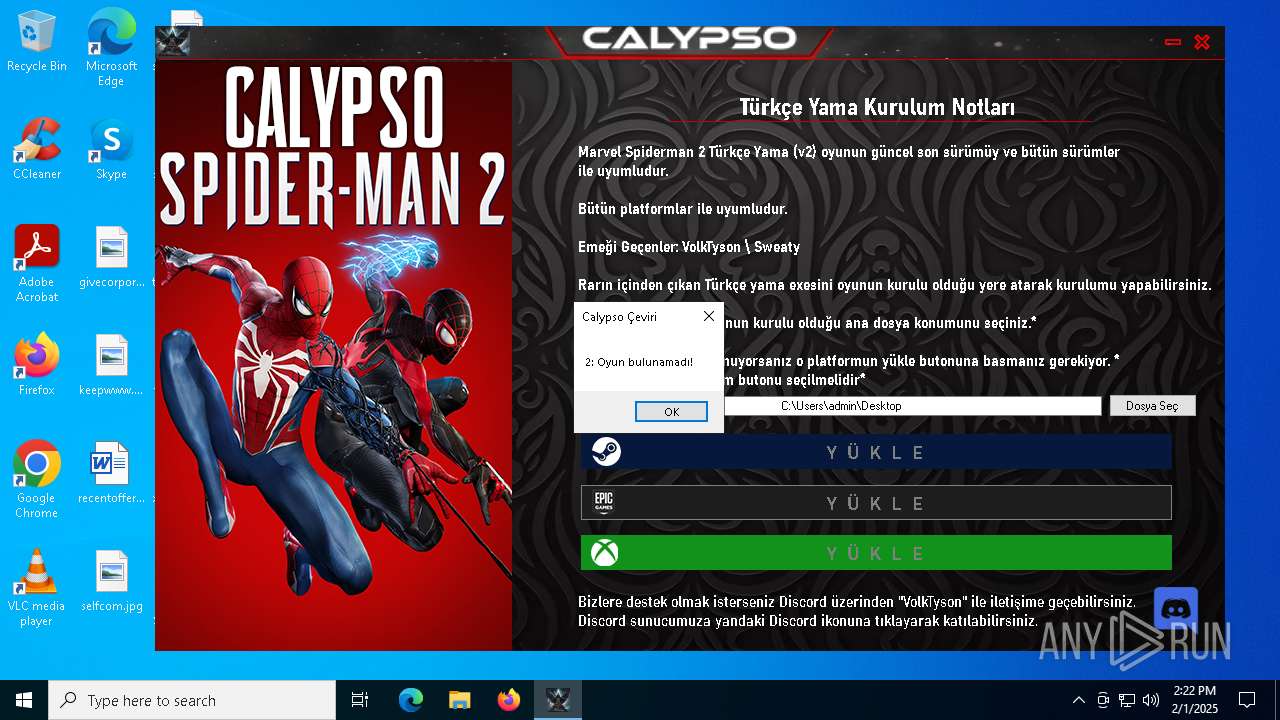The image size is (1280, 720).
Task: Click the Spider-Man 2 cover art
Action: pyautogui.click(x=334, y=356)
